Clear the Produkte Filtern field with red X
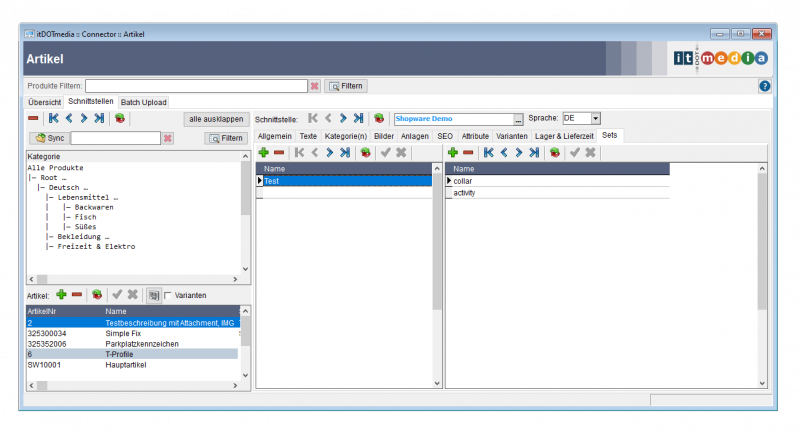 (x=314, y=87)
